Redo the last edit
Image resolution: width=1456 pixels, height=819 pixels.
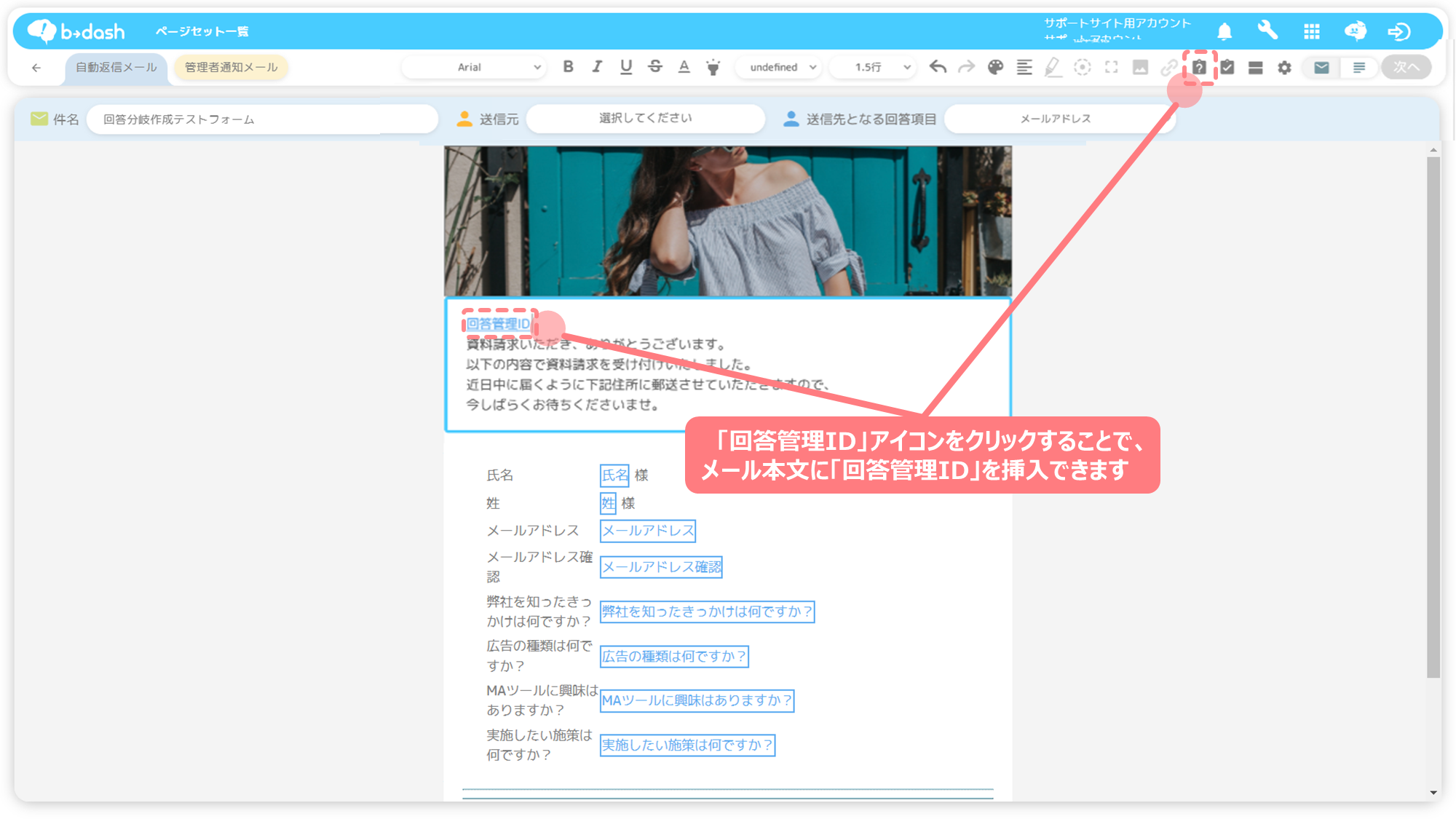click(x=966, y=67)
